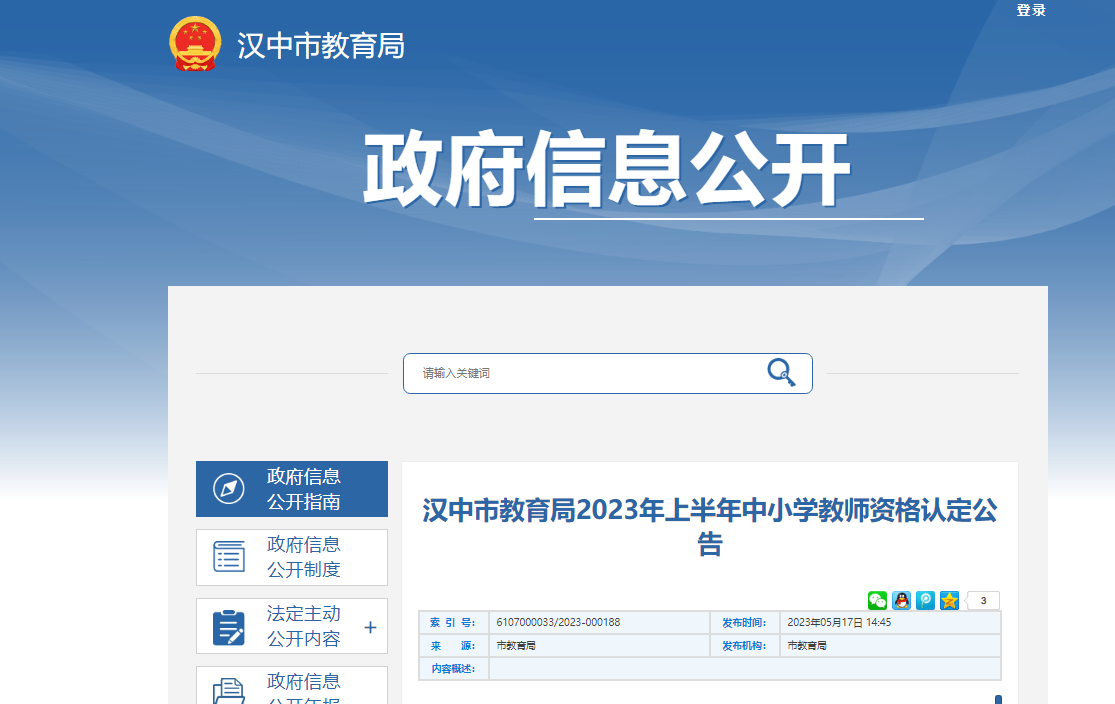Click the share count bubble showing 3
Image resolution: width=1115 pixels, height=704 pixels.
[x=983, y=601]
